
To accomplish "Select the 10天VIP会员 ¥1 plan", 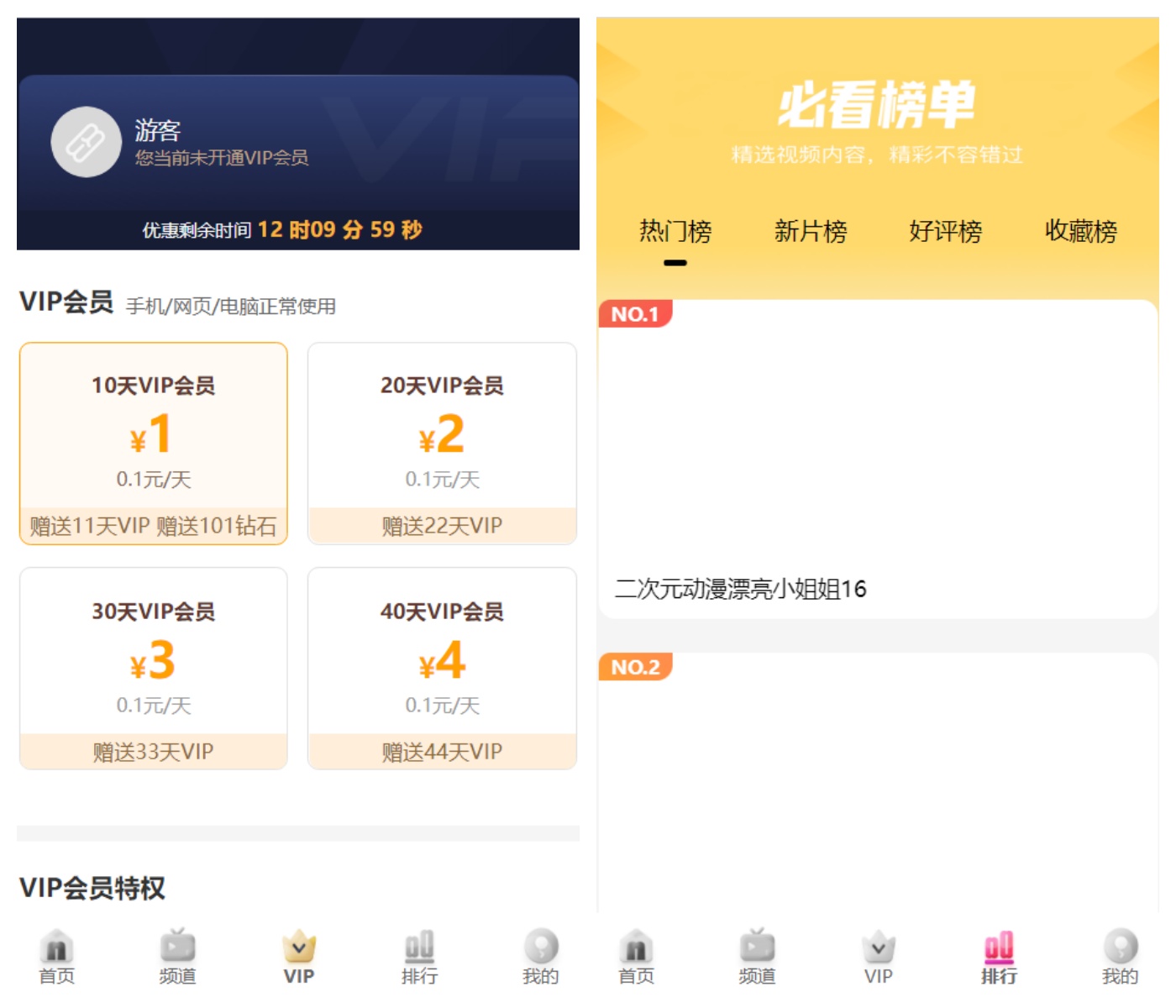I will pyautogui.click(x=154, y=443).
